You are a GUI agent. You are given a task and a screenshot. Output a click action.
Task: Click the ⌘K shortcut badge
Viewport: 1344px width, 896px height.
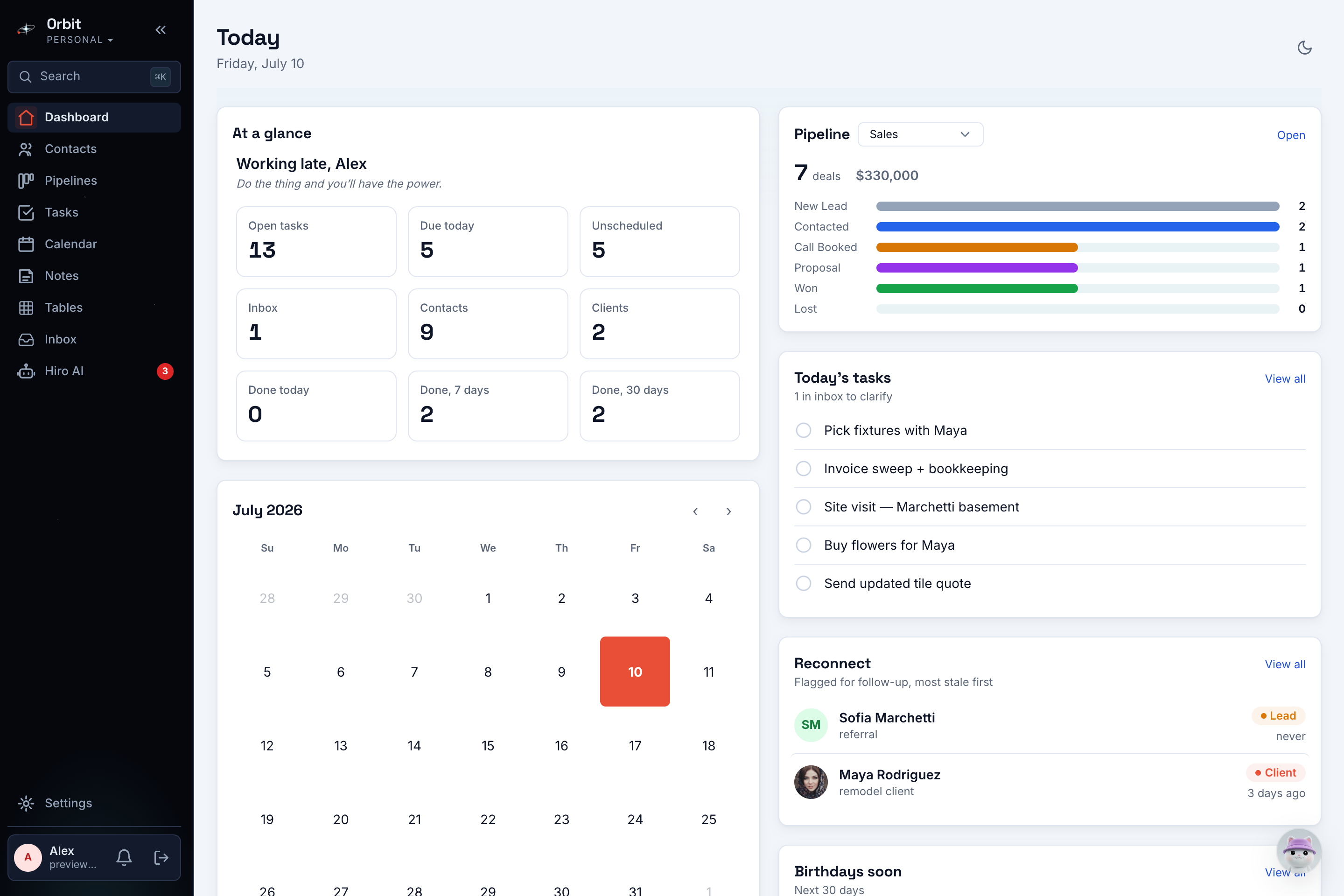tap(160, 77)
